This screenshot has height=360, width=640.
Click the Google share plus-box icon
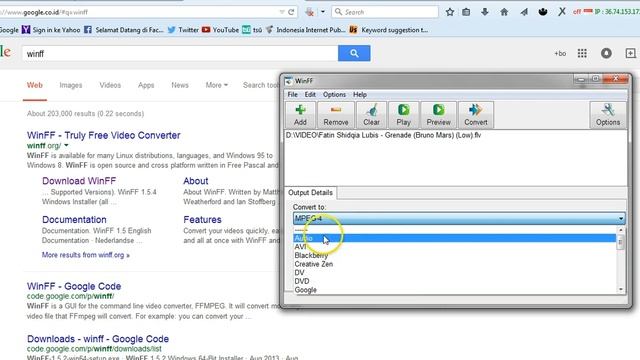click(x=630, y=53)
